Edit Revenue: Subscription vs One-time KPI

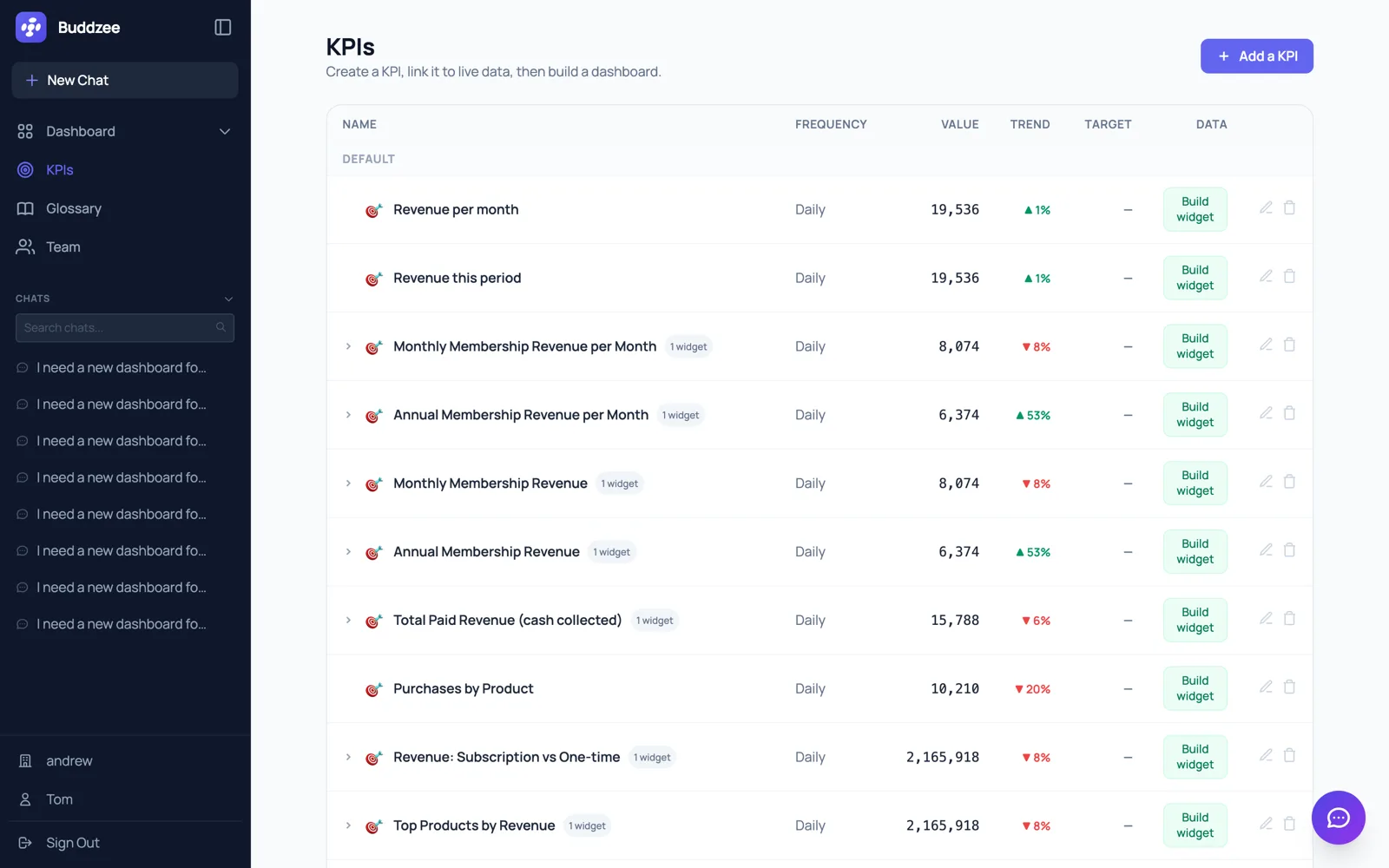pyautogui.click(x=1267, y=755)
